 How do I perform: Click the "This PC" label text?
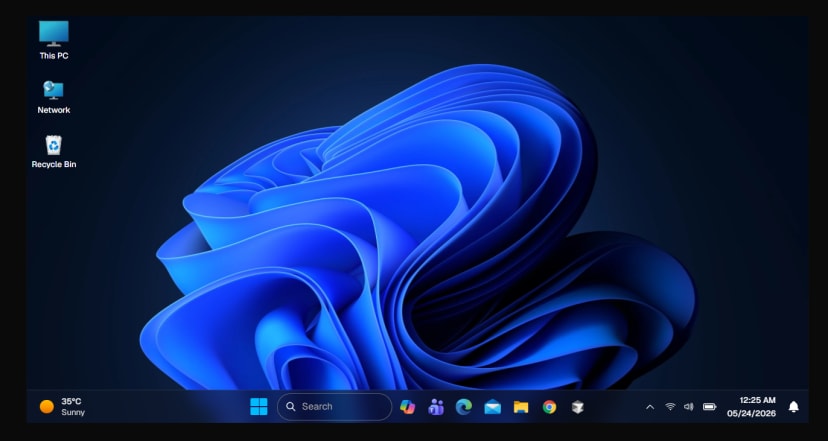(53, 55)
